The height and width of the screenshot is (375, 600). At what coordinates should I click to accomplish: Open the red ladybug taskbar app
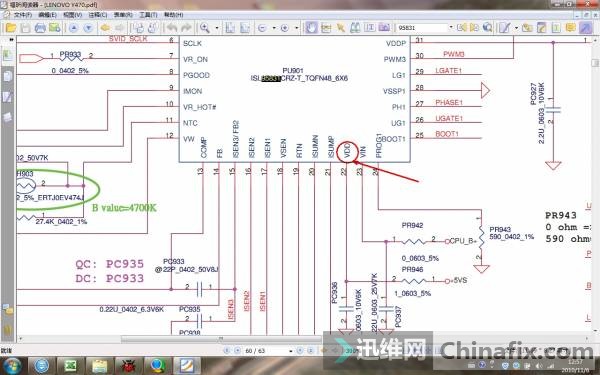[129, 366]
